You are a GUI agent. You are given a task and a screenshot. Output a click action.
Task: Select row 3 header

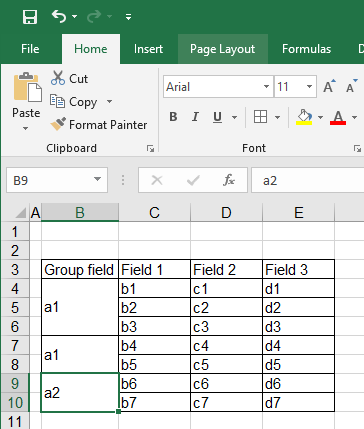(x=15, y=269)
